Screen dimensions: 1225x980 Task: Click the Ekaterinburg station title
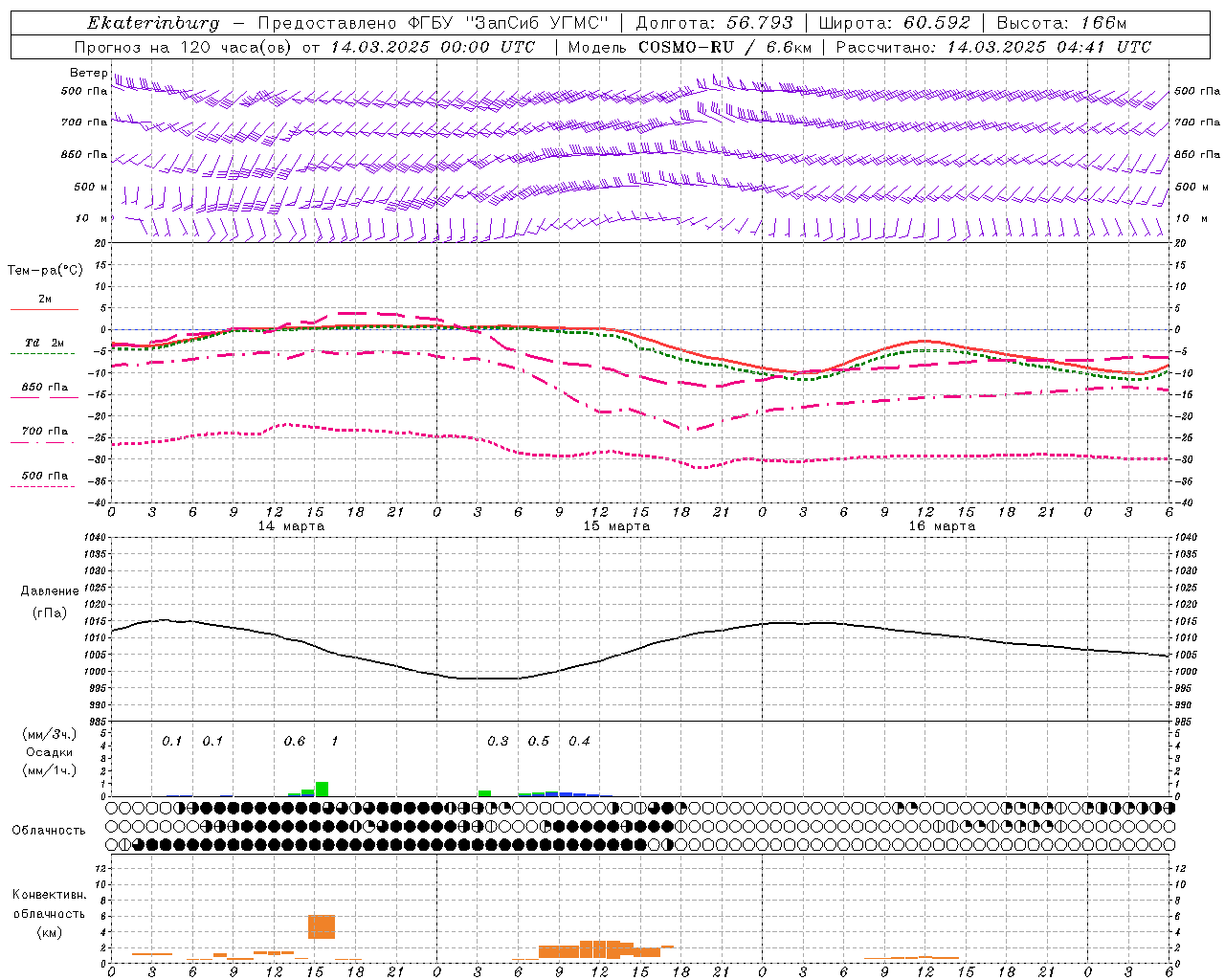pyautogui.click(x=153, y=23)
